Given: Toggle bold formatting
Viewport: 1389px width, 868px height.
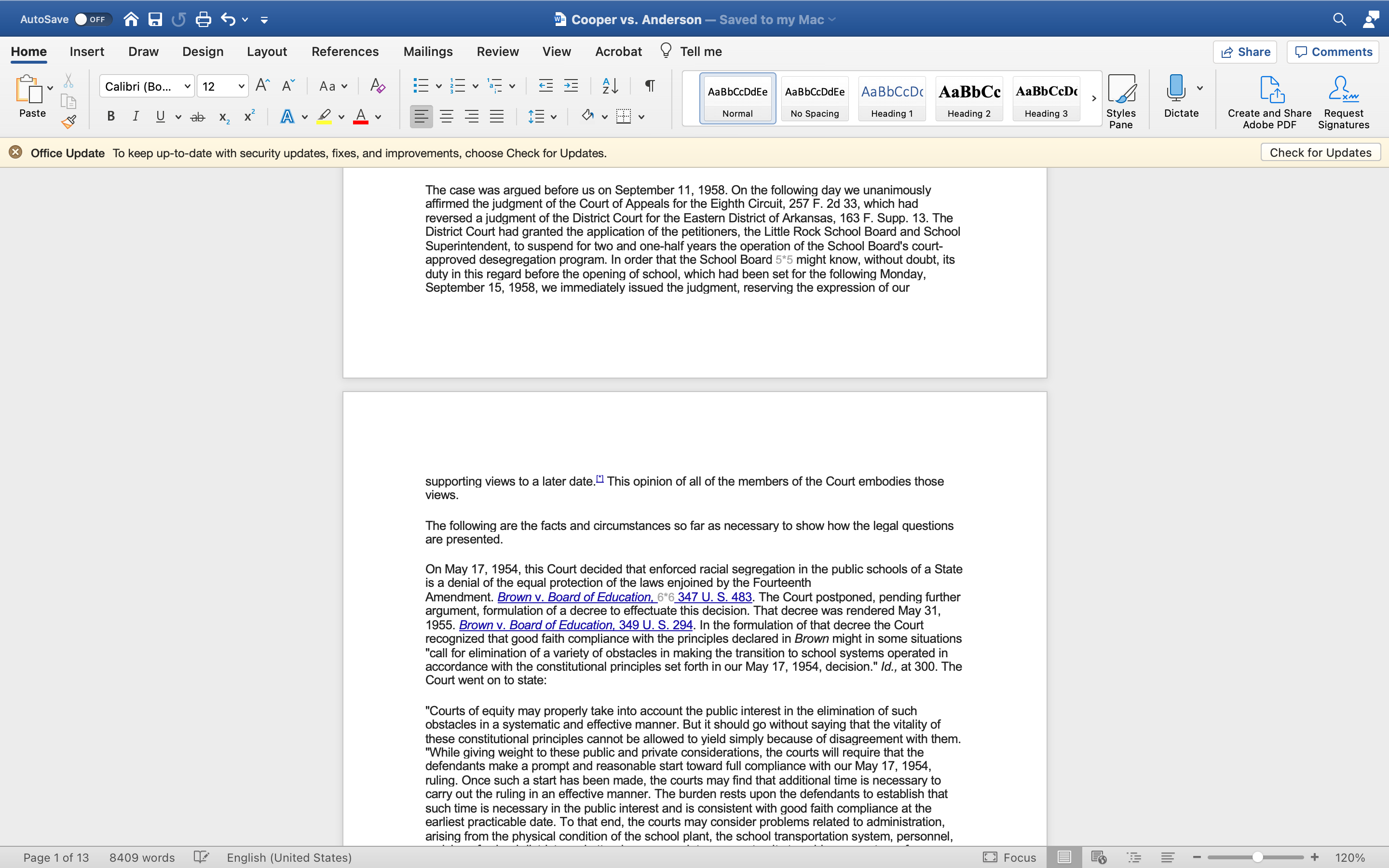Looking at the screenshot, I should click(110, 116).
